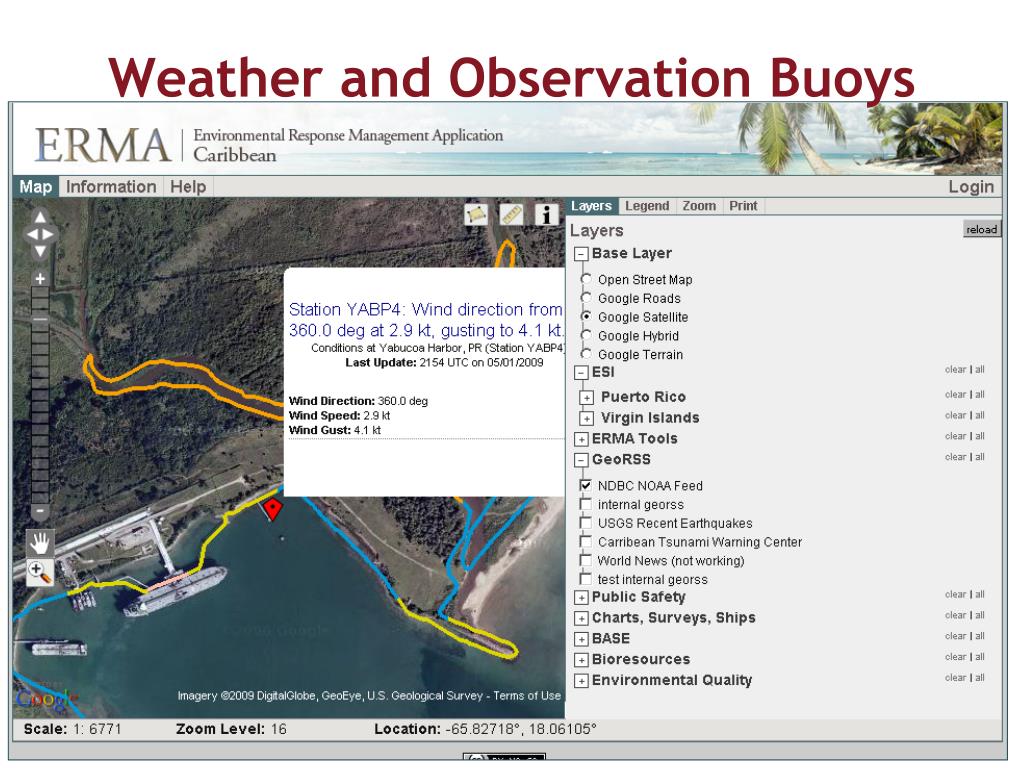This screenshot has width=1024, height=768.
Task: Select the magnifier zoom box tool
Action: (40, 572)
